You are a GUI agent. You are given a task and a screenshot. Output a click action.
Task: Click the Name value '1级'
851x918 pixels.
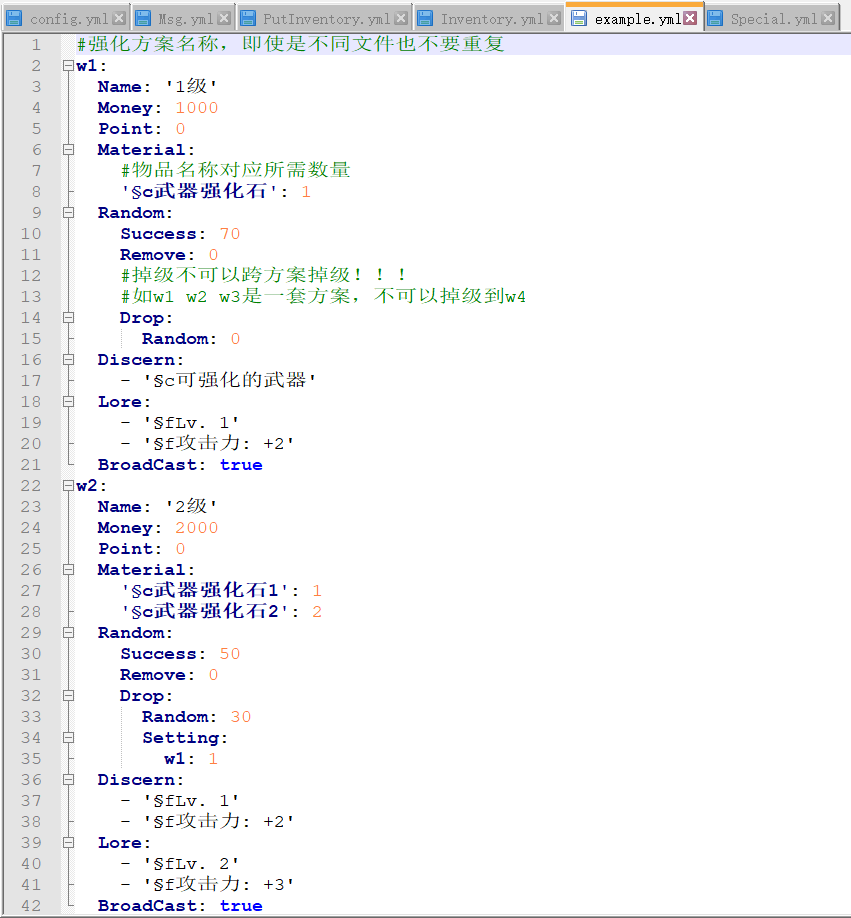pos(191,87)
